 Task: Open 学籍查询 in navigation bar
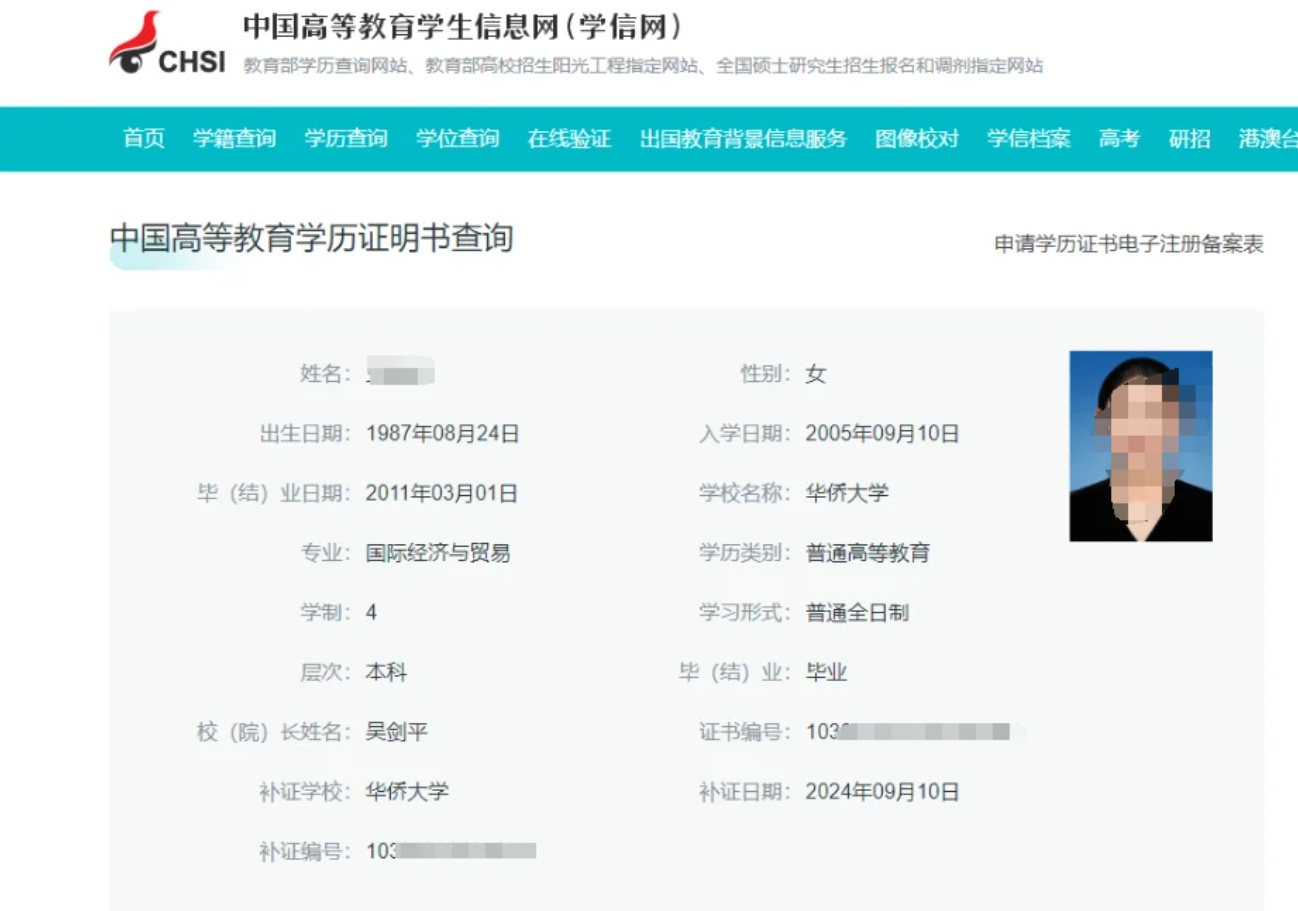click(x=234, y=139)
